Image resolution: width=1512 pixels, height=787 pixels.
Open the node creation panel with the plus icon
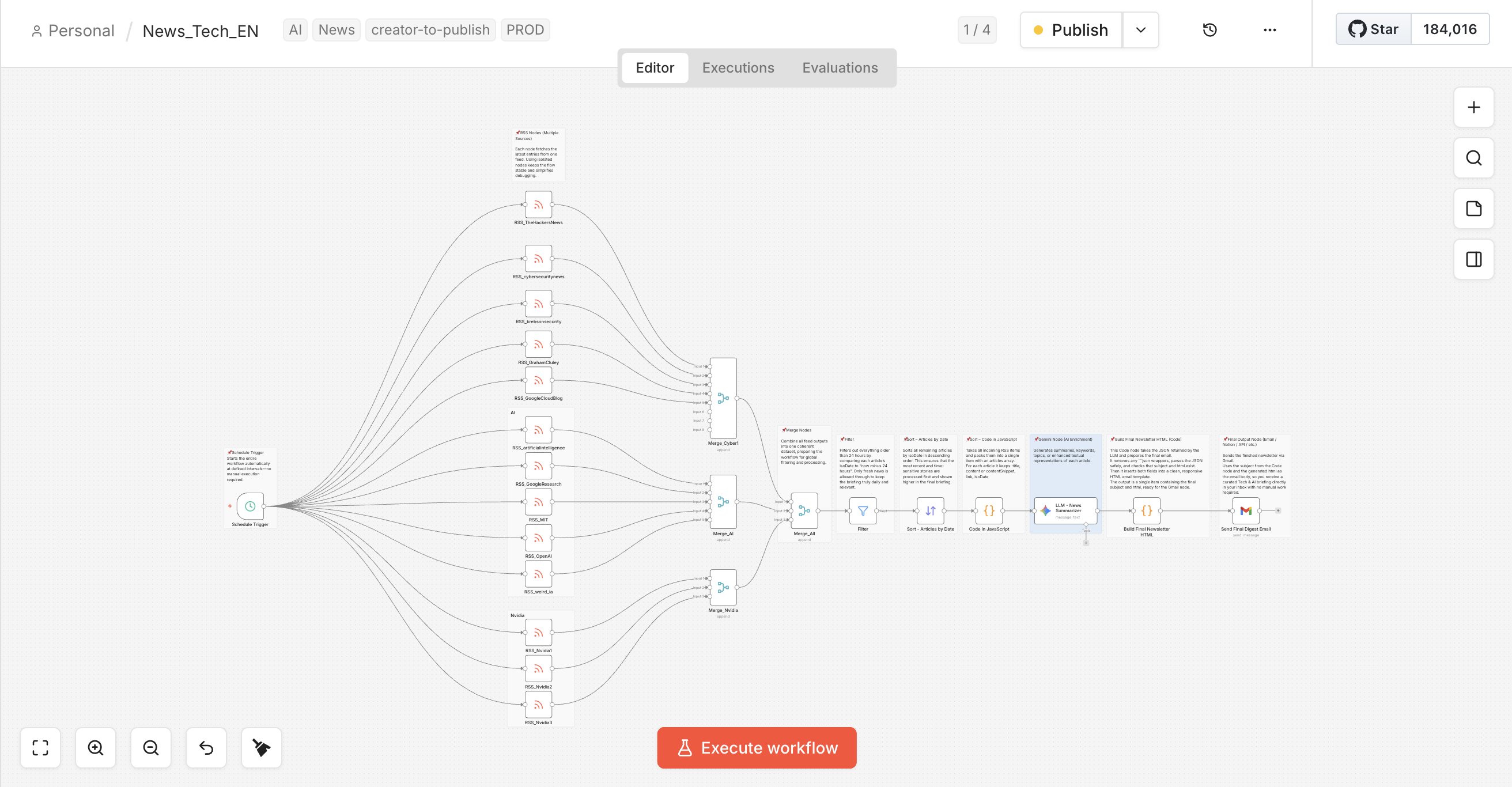1473,107
